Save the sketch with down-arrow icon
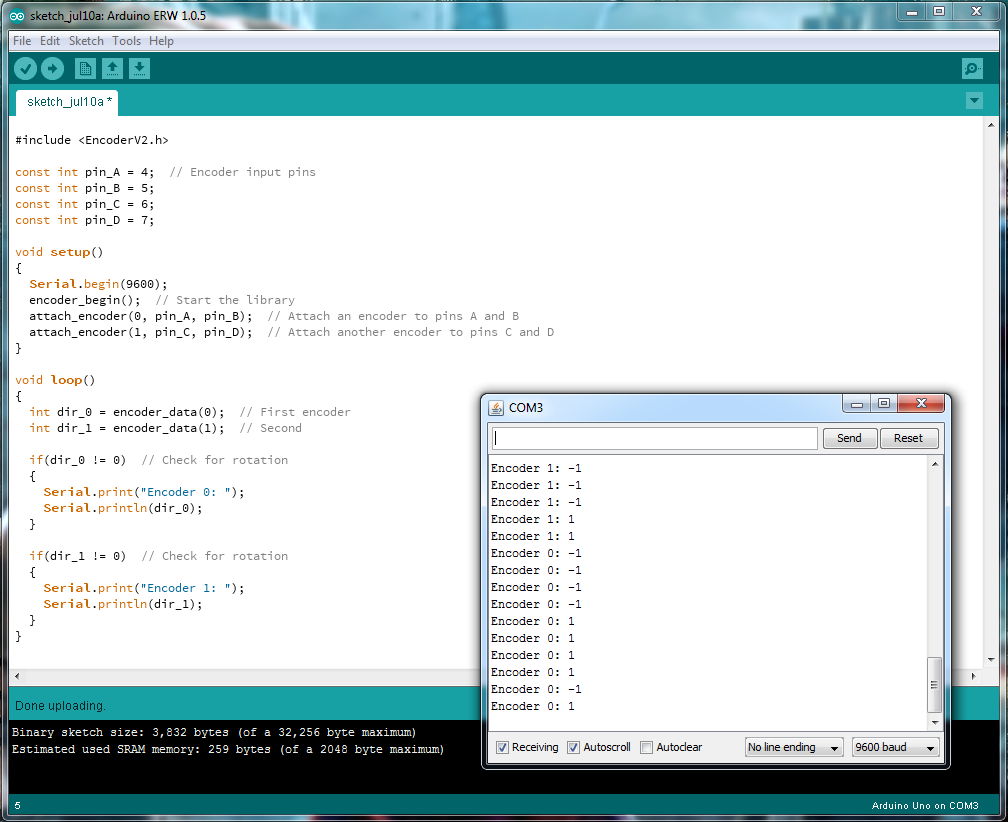Image resolution: width=1008 pixels, height=822 pixels. coord(139,68)
